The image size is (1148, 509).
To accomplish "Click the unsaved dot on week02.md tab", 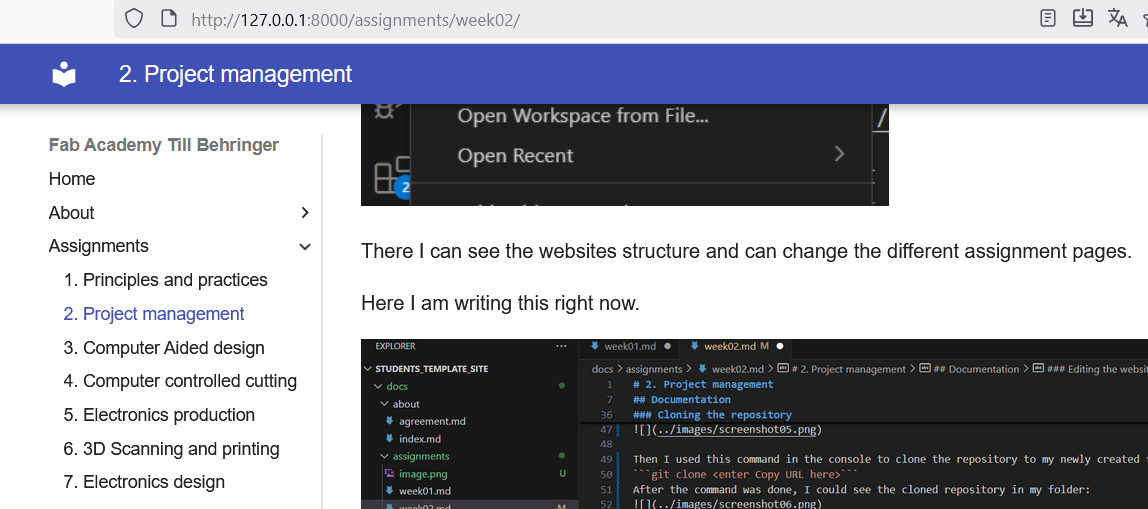I will [x=780, y=346].
